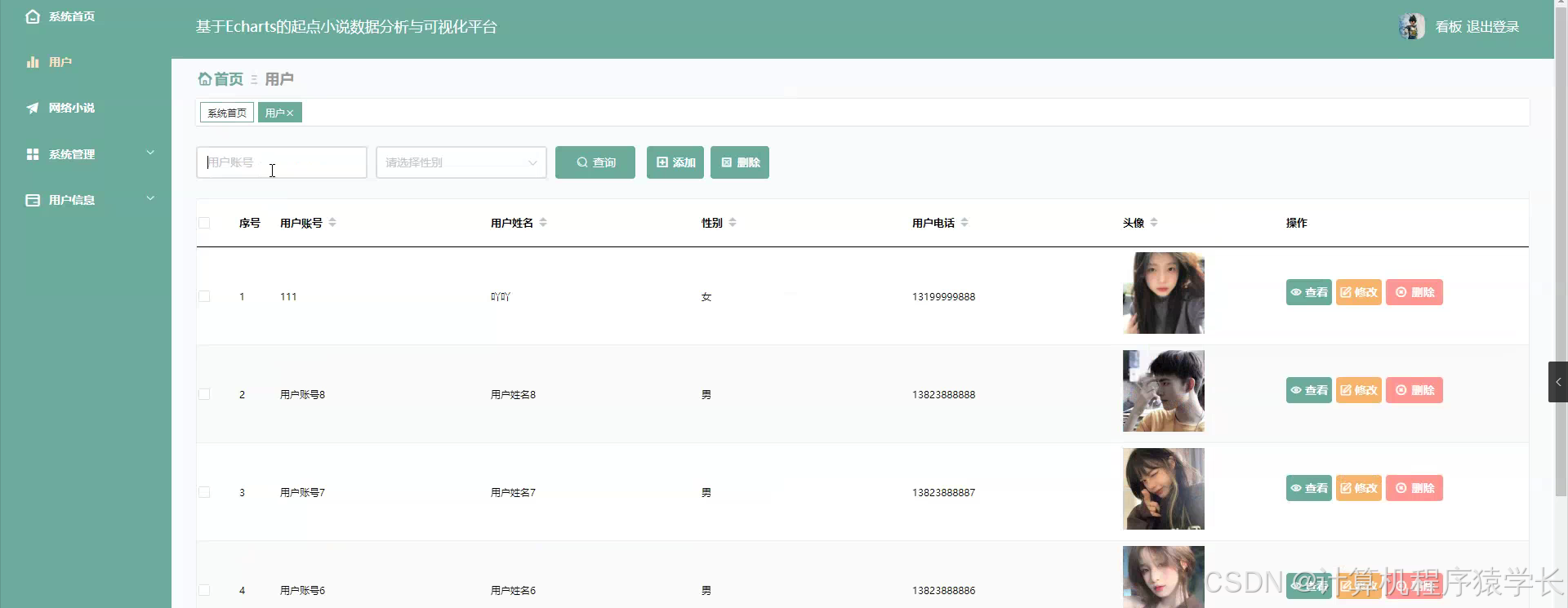Click the account cell 用户账号8
This screenshot has height=608, width=1568.
pyautogui.click(x=302, y=395)
